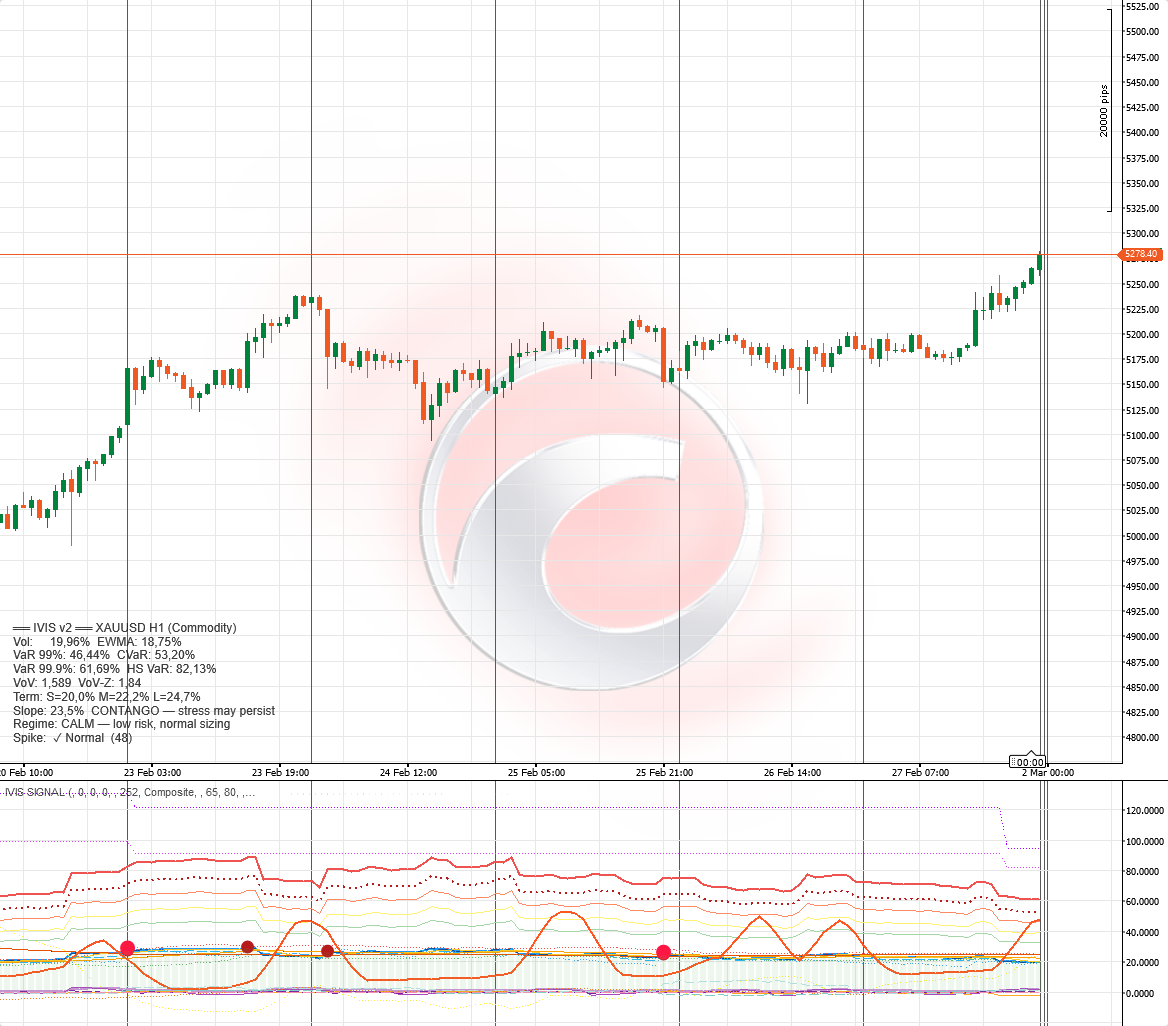This screenshot has height=1026, width=1168.
Task: Toggle the red signal dot near 25 Feb 21:00
Action: 662,953
